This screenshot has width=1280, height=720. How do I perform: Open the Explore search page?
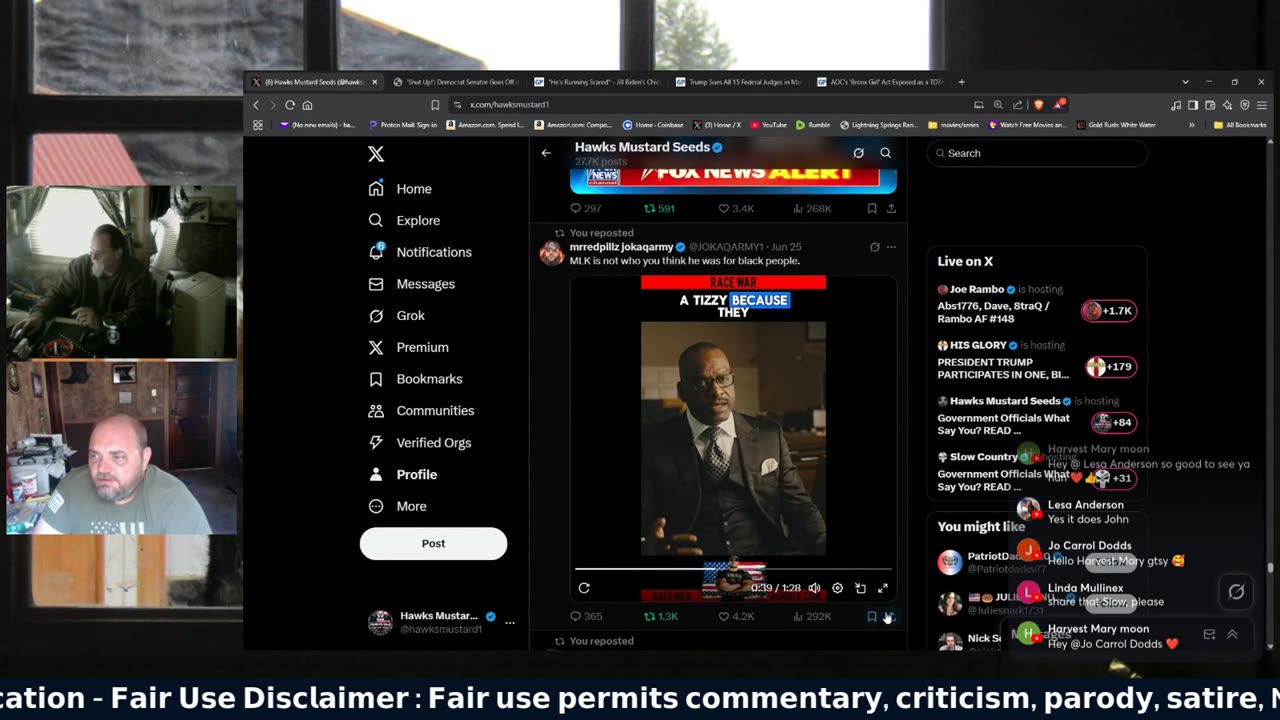click(404, 220)
